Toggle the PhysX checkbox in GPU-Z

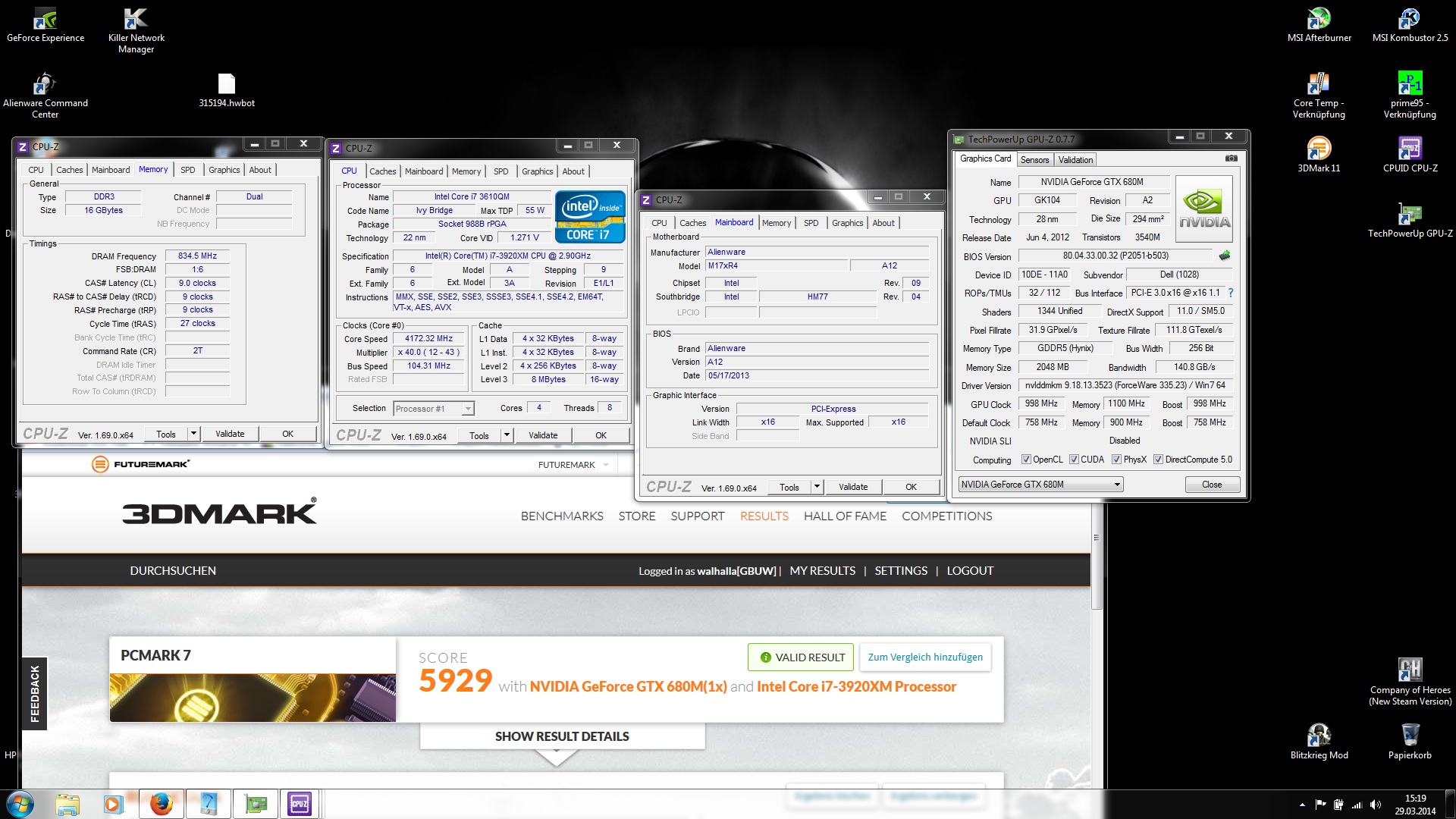click(x=1116, y=460)
